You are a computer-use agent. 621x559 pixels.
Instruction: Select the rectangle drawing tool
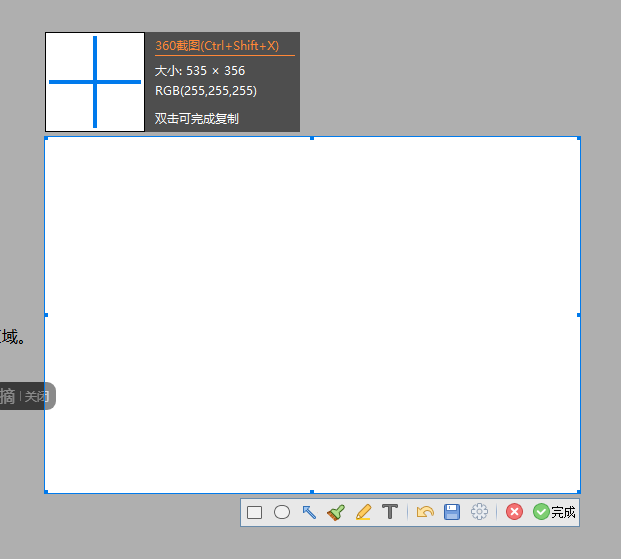(254, 512)
